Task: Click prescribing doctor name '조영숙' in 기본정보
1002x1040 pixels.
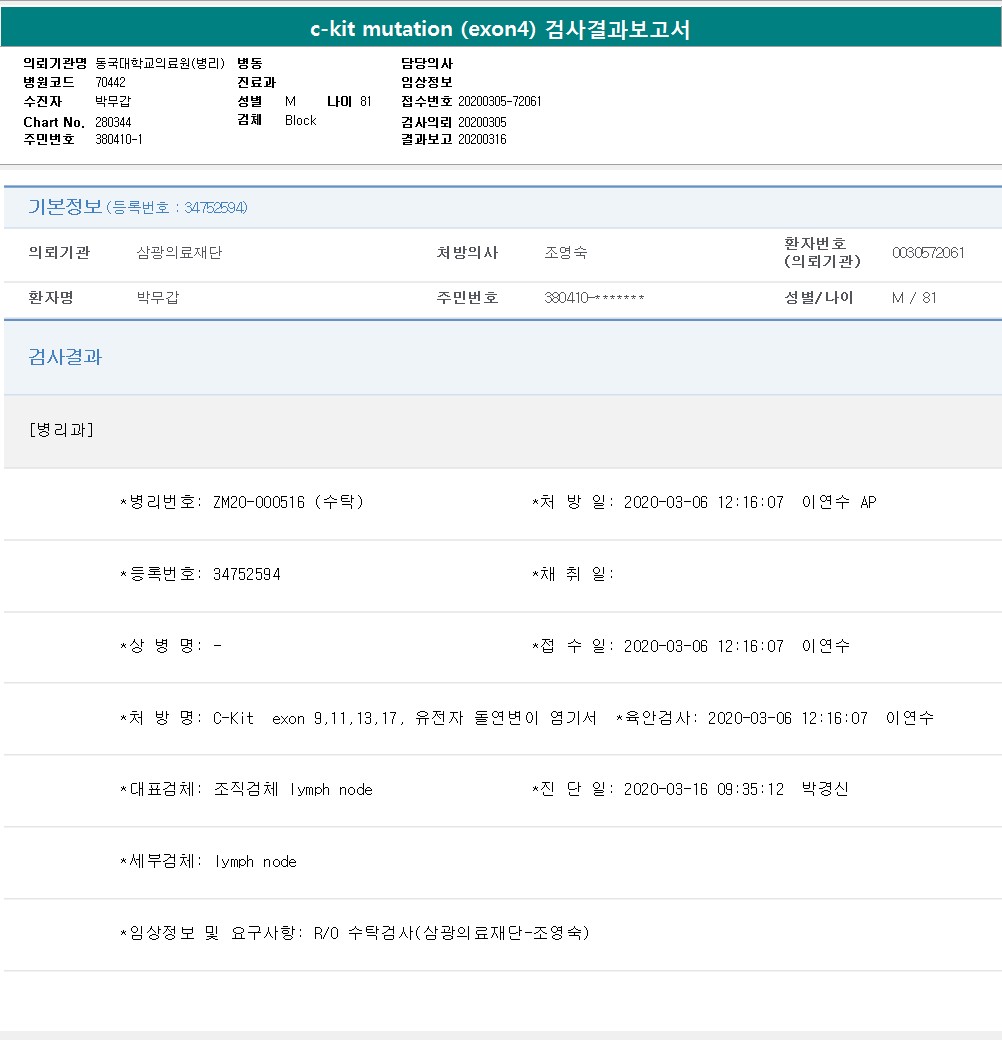Action: coord(566,253)
